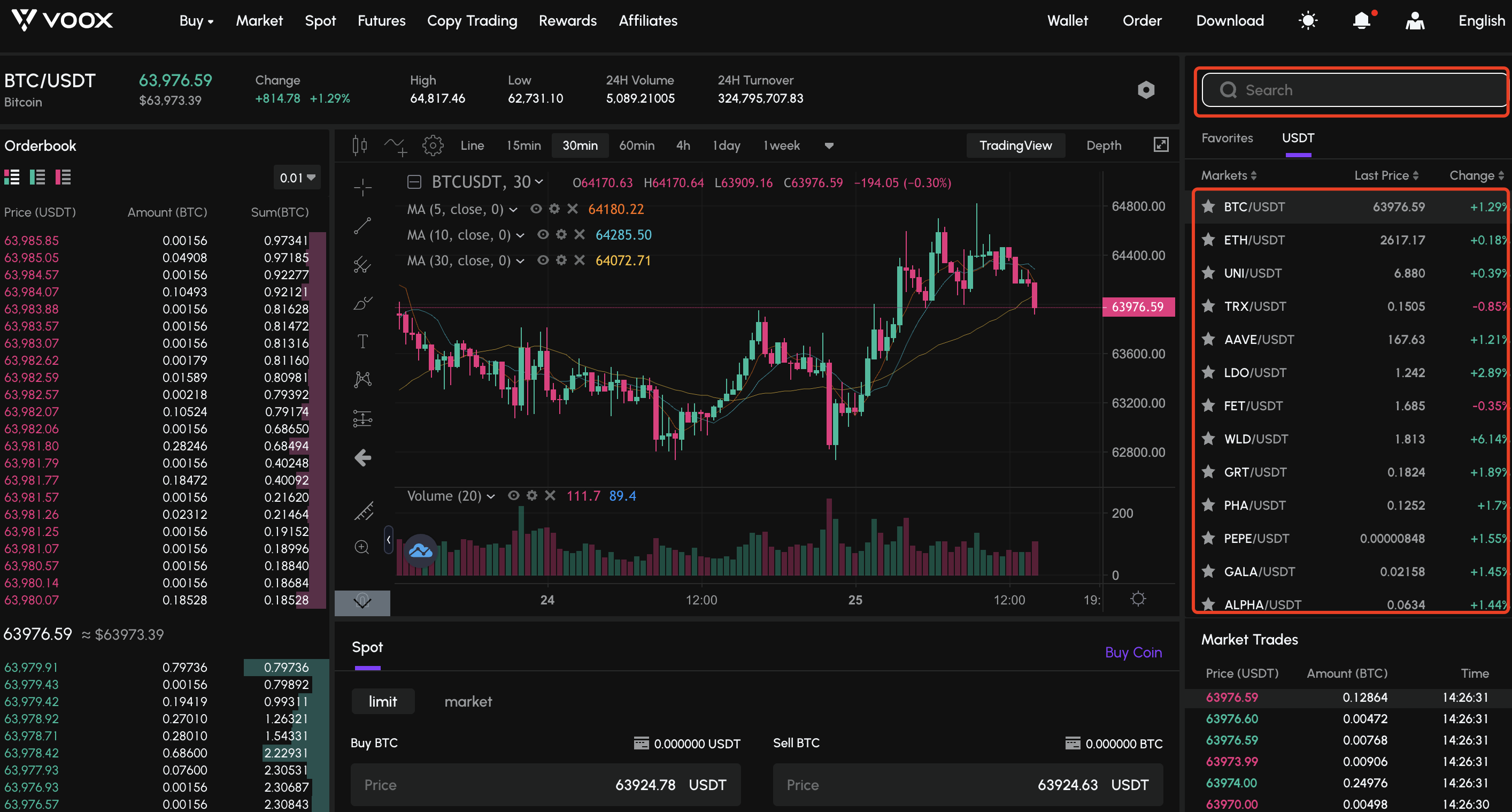The image size is (1512, 812).
Task: Toggle favorite star for BTC/USDT
Action: [x=1208, y=206]
